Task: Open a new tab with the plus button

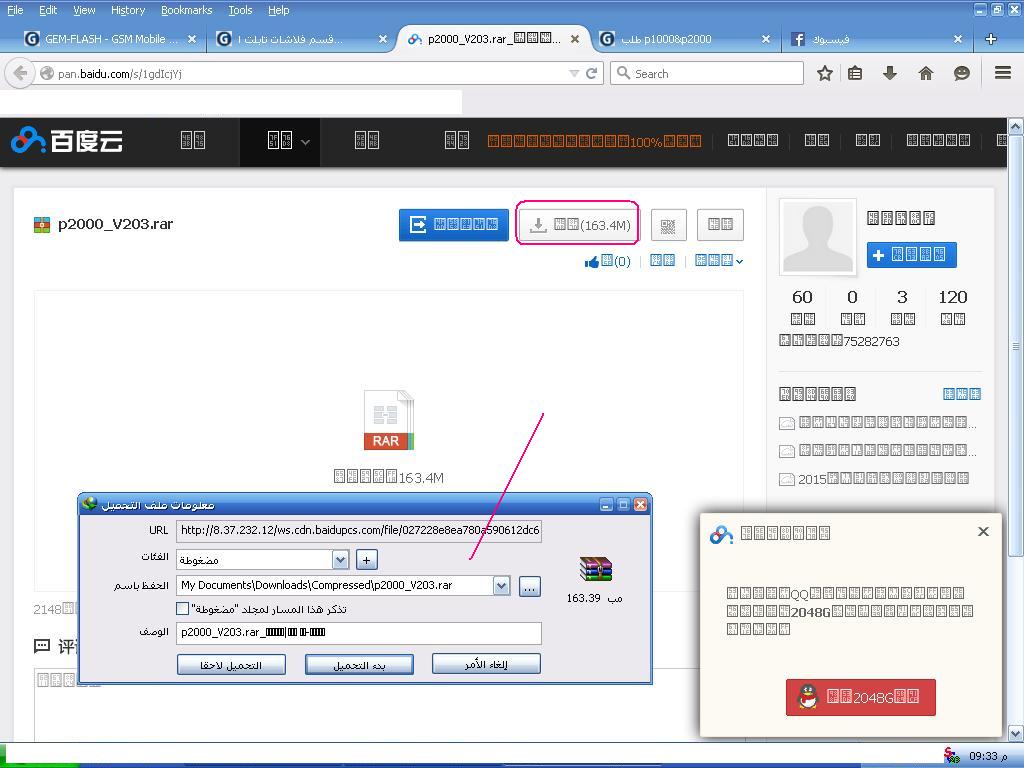Action: (x=991, y=39)
